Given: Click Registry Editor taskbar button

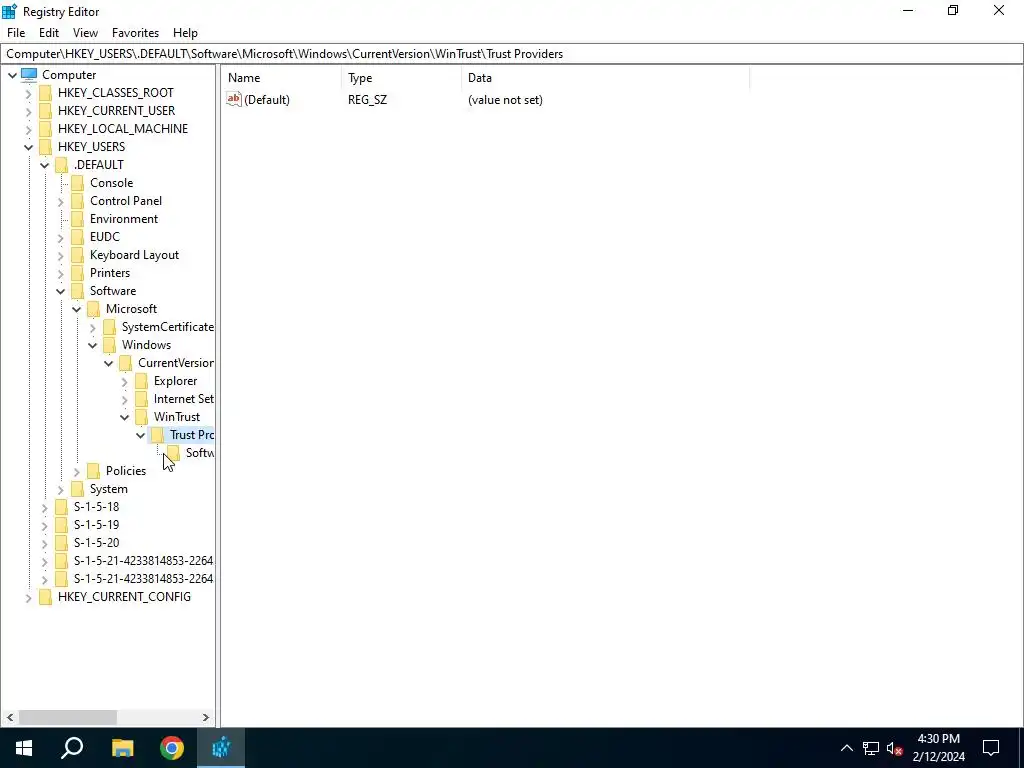Looking at the screenshot, I should 221,748.
